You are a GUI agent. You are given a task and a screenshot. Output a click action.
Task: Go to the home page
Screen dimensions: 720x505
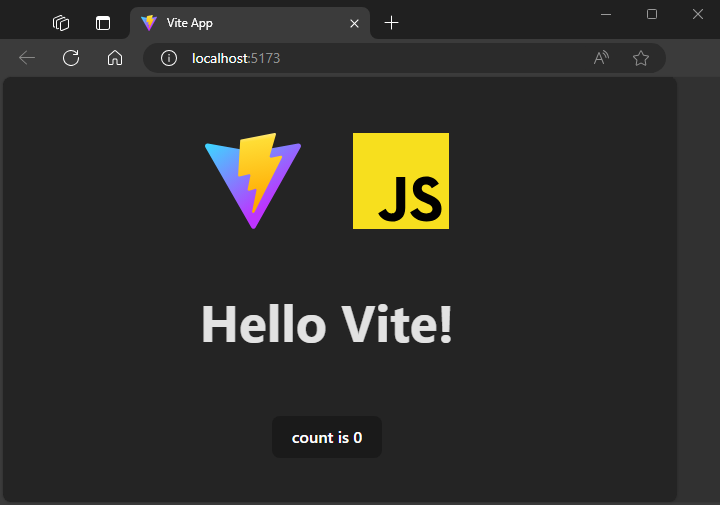115,58
